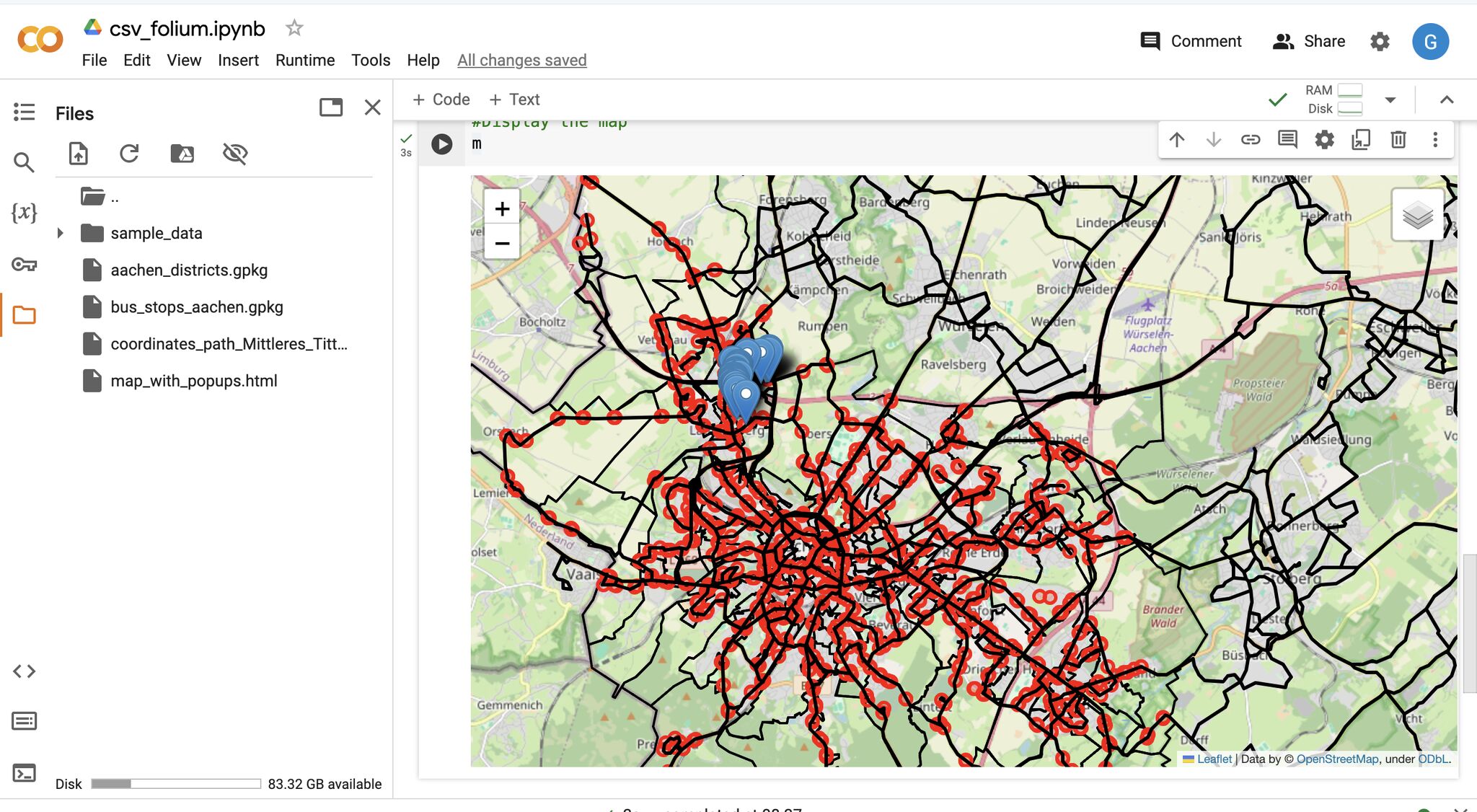Click the Disk usage bar
The height and width of the screenshot is (812, 1477).
[x=176, y=784]
